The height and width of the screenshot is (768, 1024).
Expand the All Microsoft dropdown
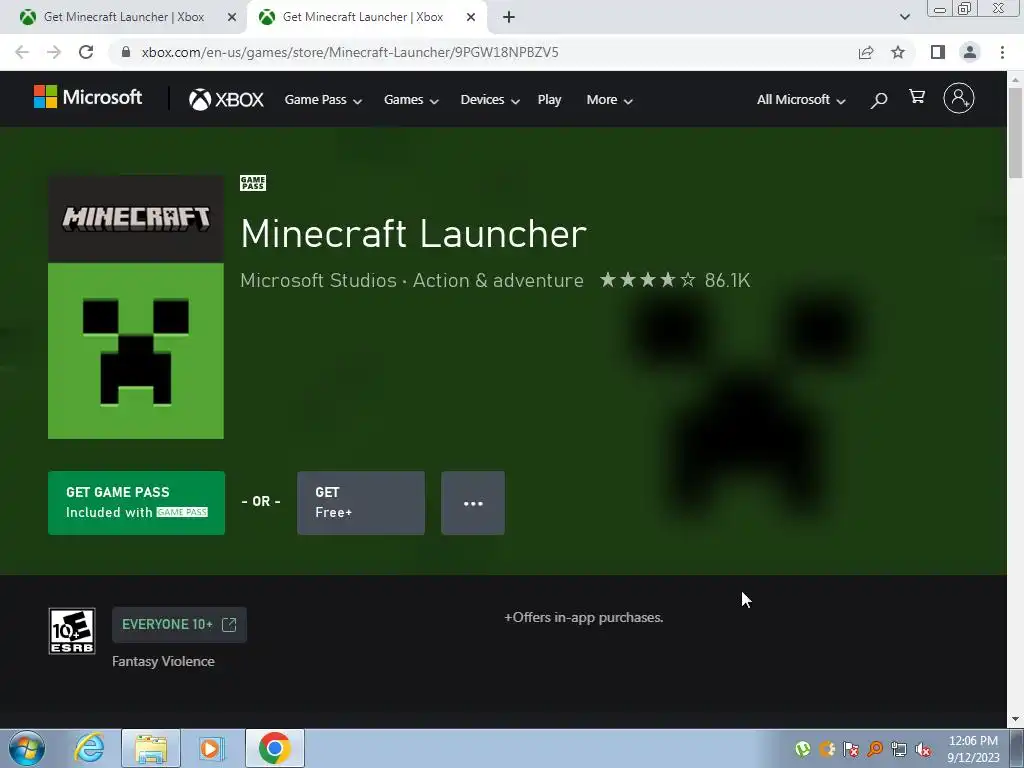(801, 100)
